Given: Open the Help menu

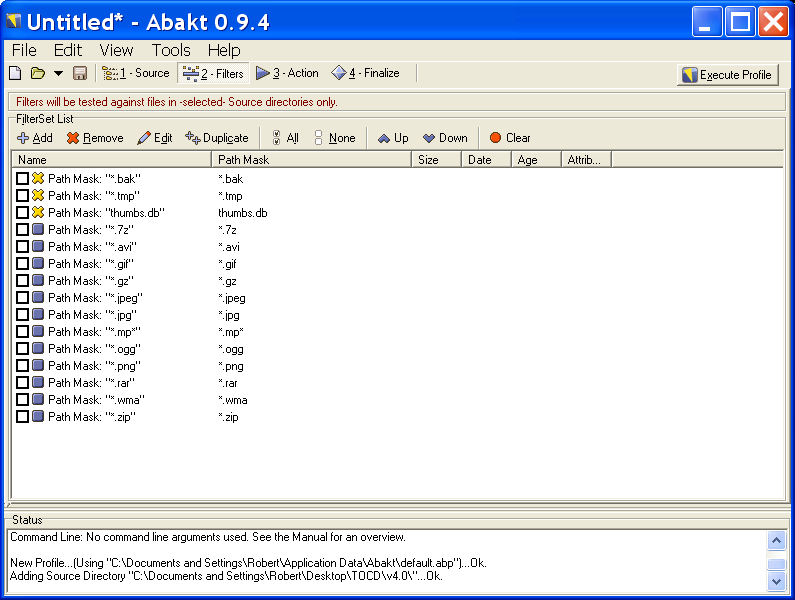Looking at the screenshot, I should tap(224, 50).
